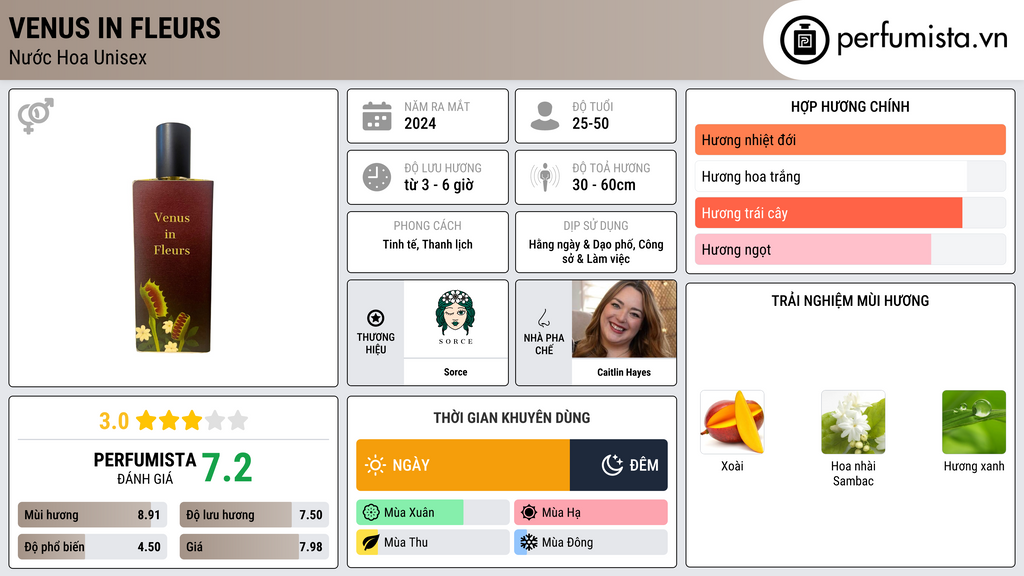This screenshot has height=576, width=1024.
Task: Click the leaf icon for Mùa Thu
Action: (370, 543)
